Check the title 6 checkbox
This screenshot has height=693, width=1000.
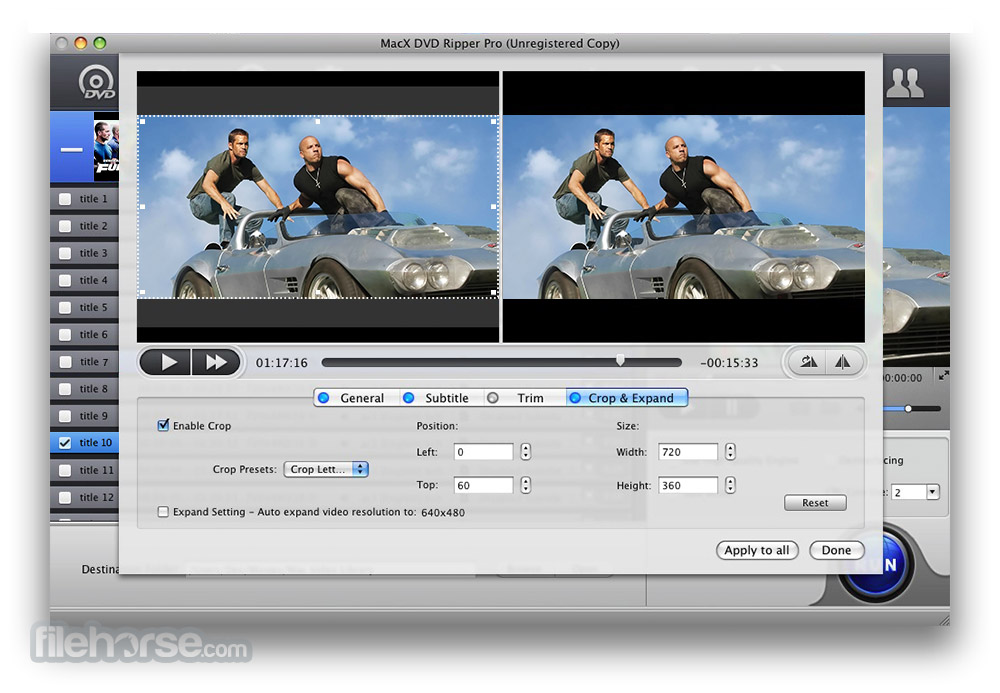[65, 334]
